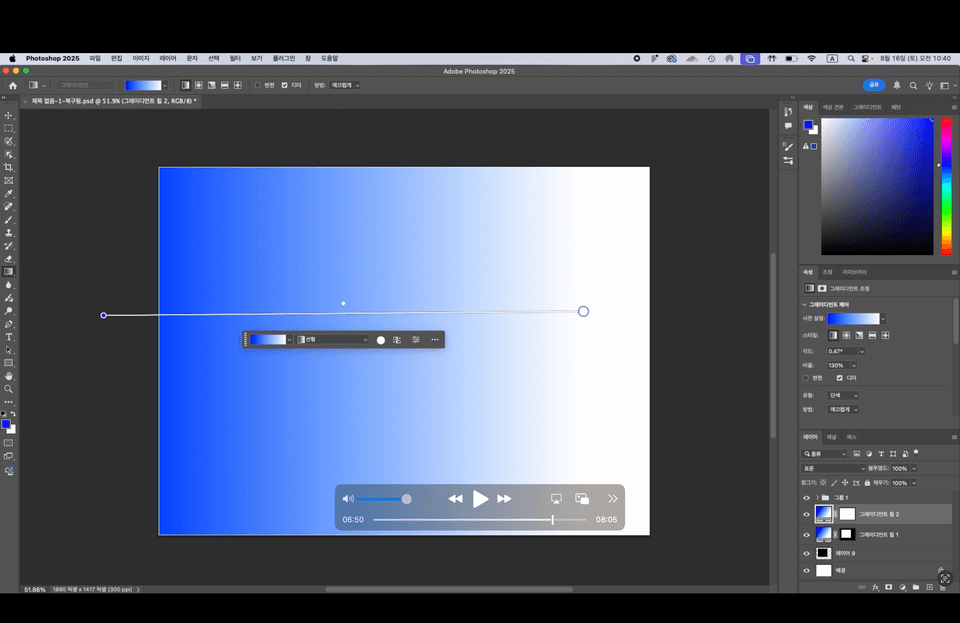This screenshot has width=960, height=623.
Task: Select the Eraser tool
Action: coord(9,259)
